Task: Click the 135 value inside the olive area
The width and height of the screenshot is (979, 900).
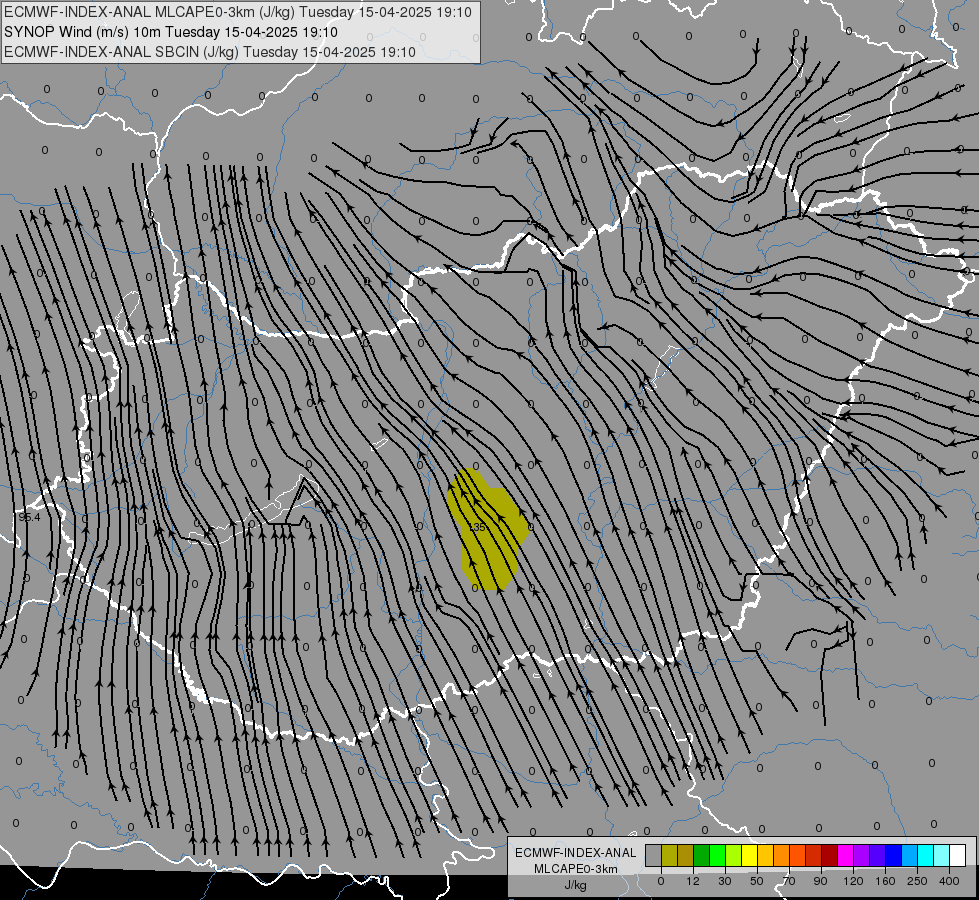Action: pos(477,528)
